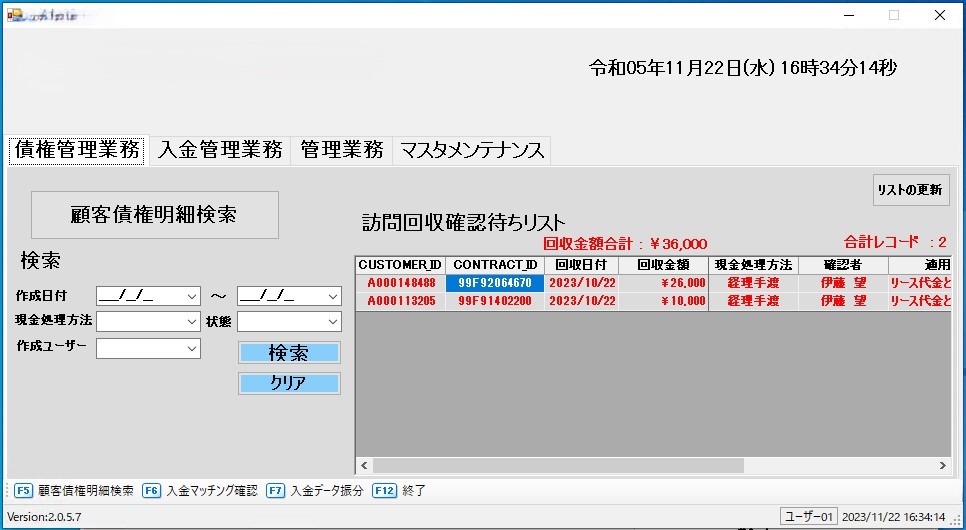Image resolution: width=966 pixels, height=530 pixels.
Task: Click the 確認者 column header
Action: pos(843,265)
